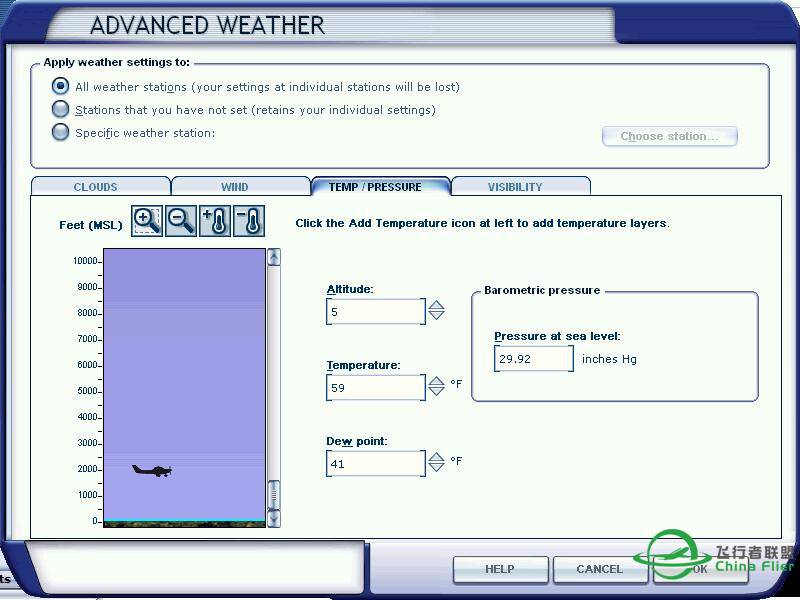Screen dimensions: 800x600
Task: Decrease Dew point with the down arrow
Action: pos(436,467)
